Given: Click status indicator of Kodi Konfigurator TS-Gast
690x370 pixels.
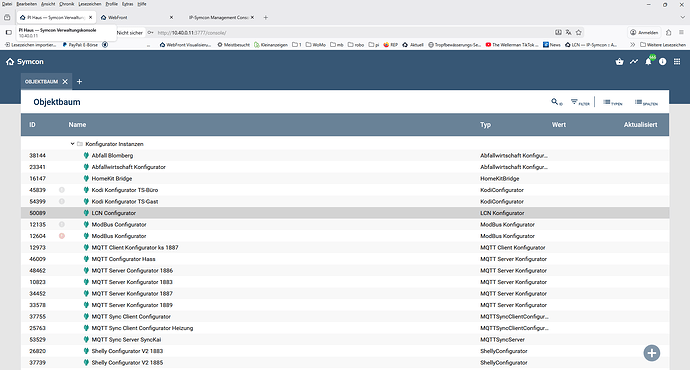Looking at the screenshot, I should 62,201.
